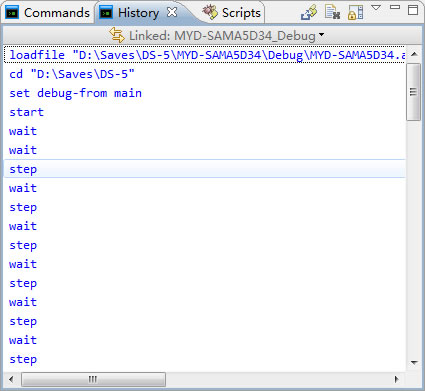Close the History tab
The height and width of the screenshot is (391, 425).
(172, 12)
